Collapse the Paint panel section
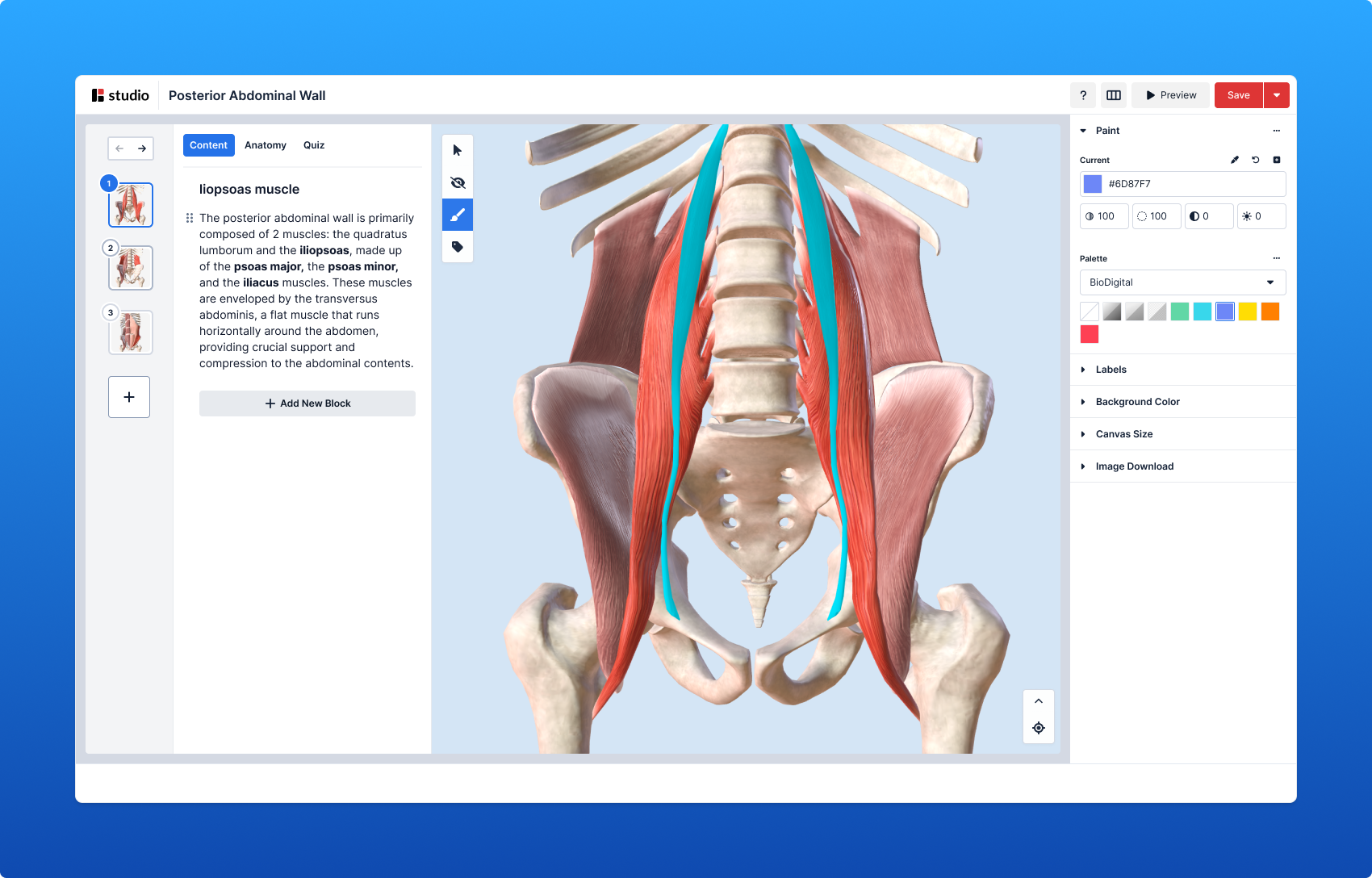The height and width of the screenshot is (878, 1372). 1084,131
